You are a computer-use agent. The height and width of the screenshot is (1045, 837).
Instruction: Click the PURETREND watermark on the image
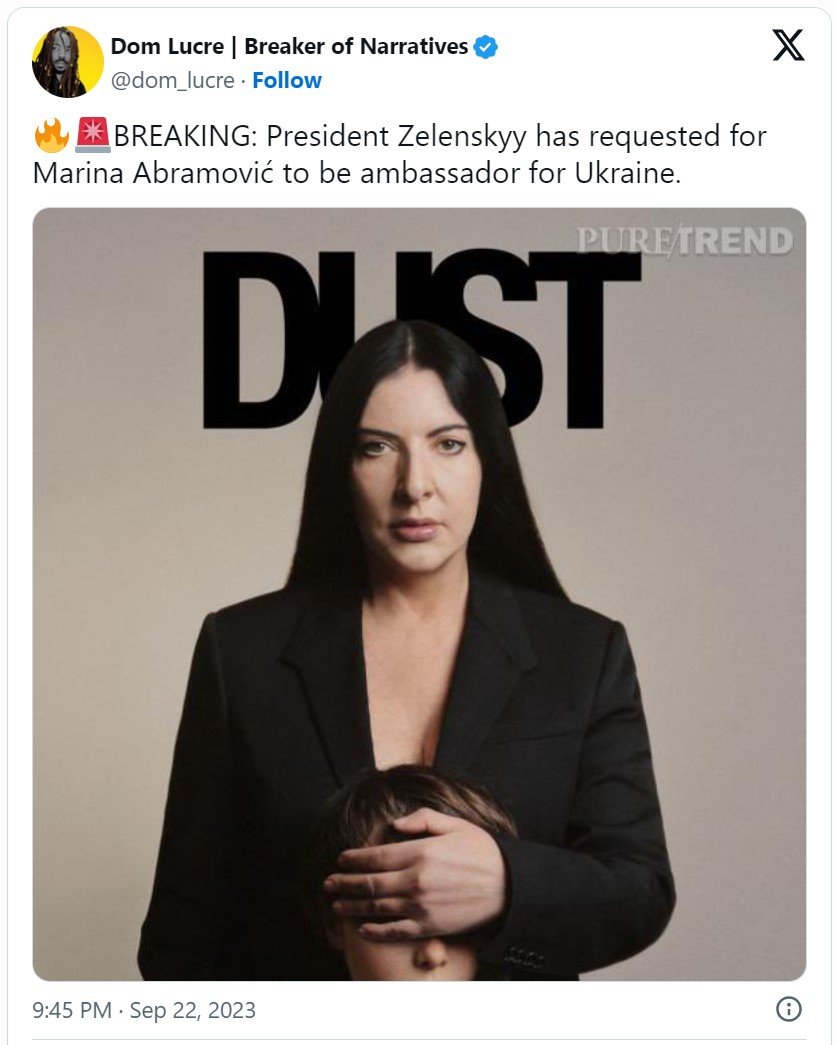click(685, 240)
